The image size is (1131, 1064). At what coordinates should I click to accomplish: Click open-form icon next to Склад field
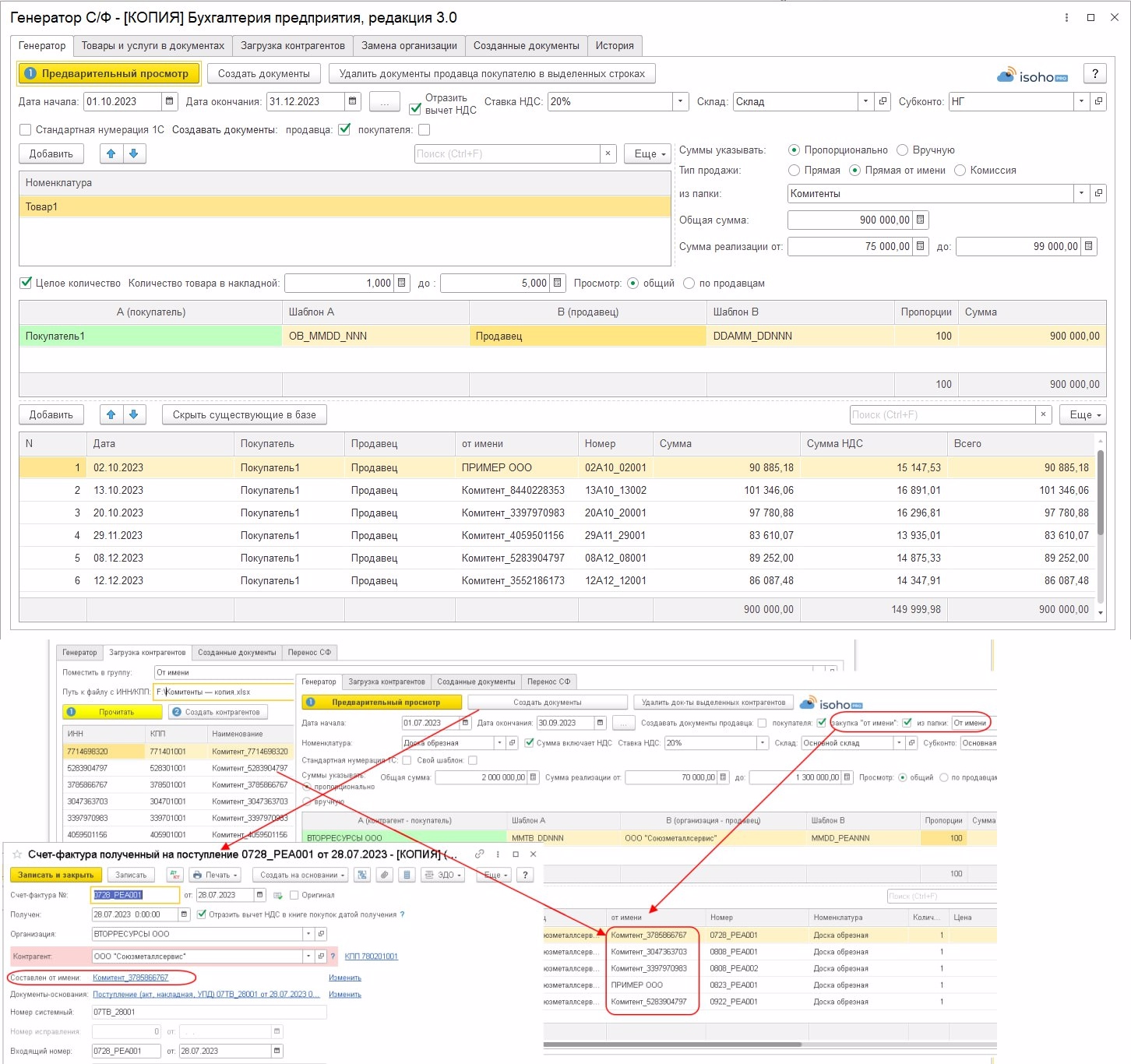tap(883, 101)
